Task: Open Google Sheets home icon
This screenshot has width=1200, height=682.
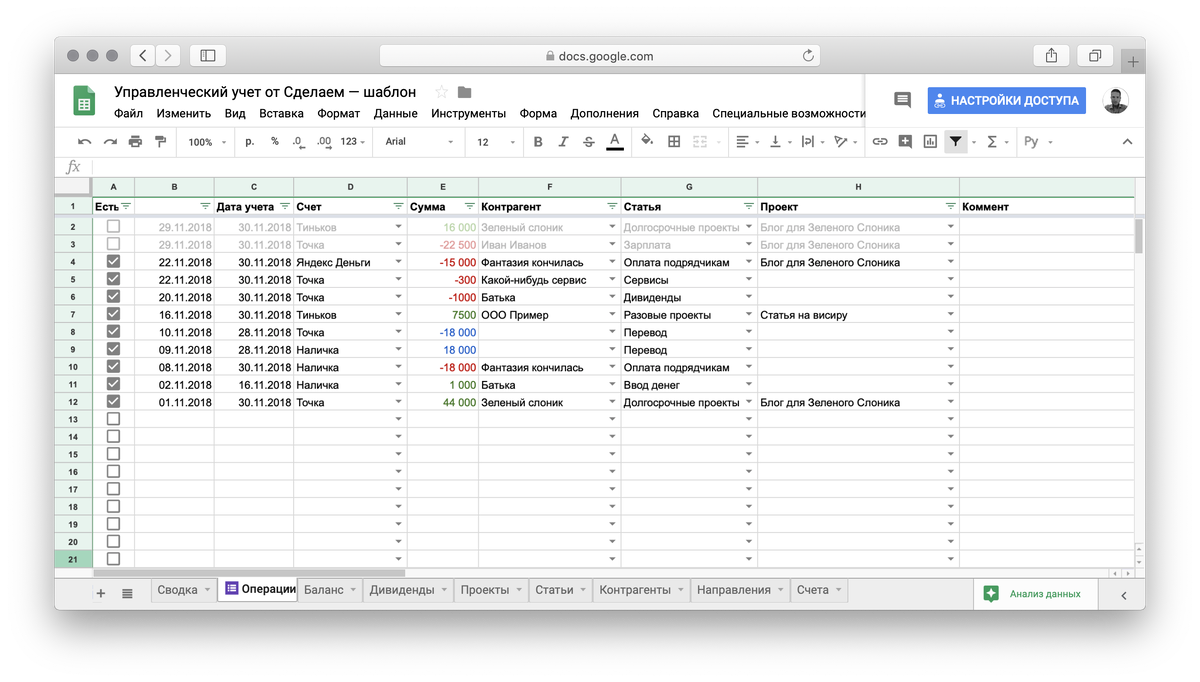Action: point(84,101)
